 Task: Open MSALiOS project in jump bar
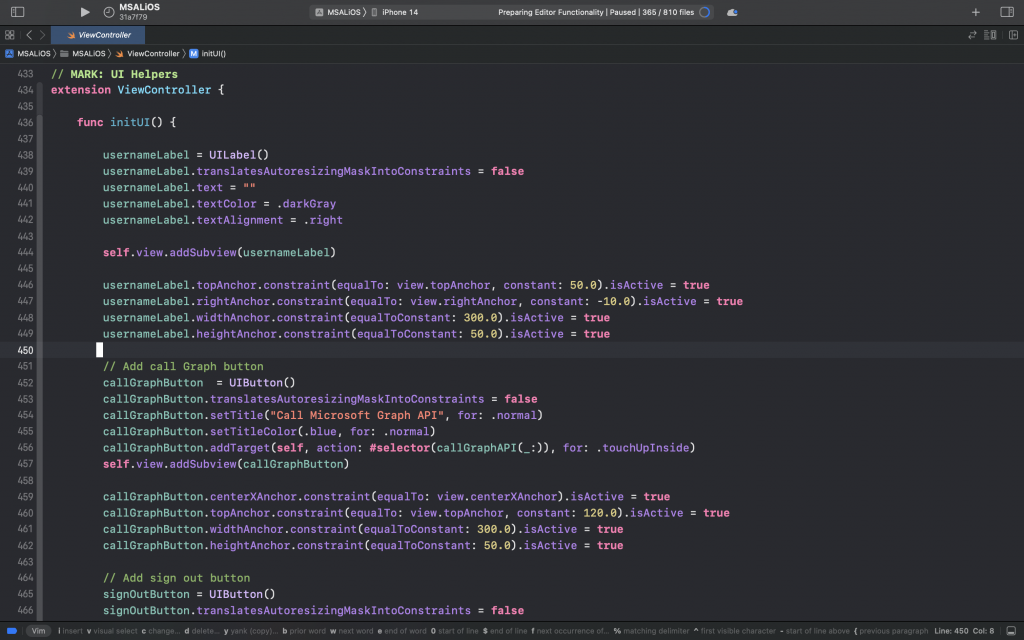(x=28, y=54)
